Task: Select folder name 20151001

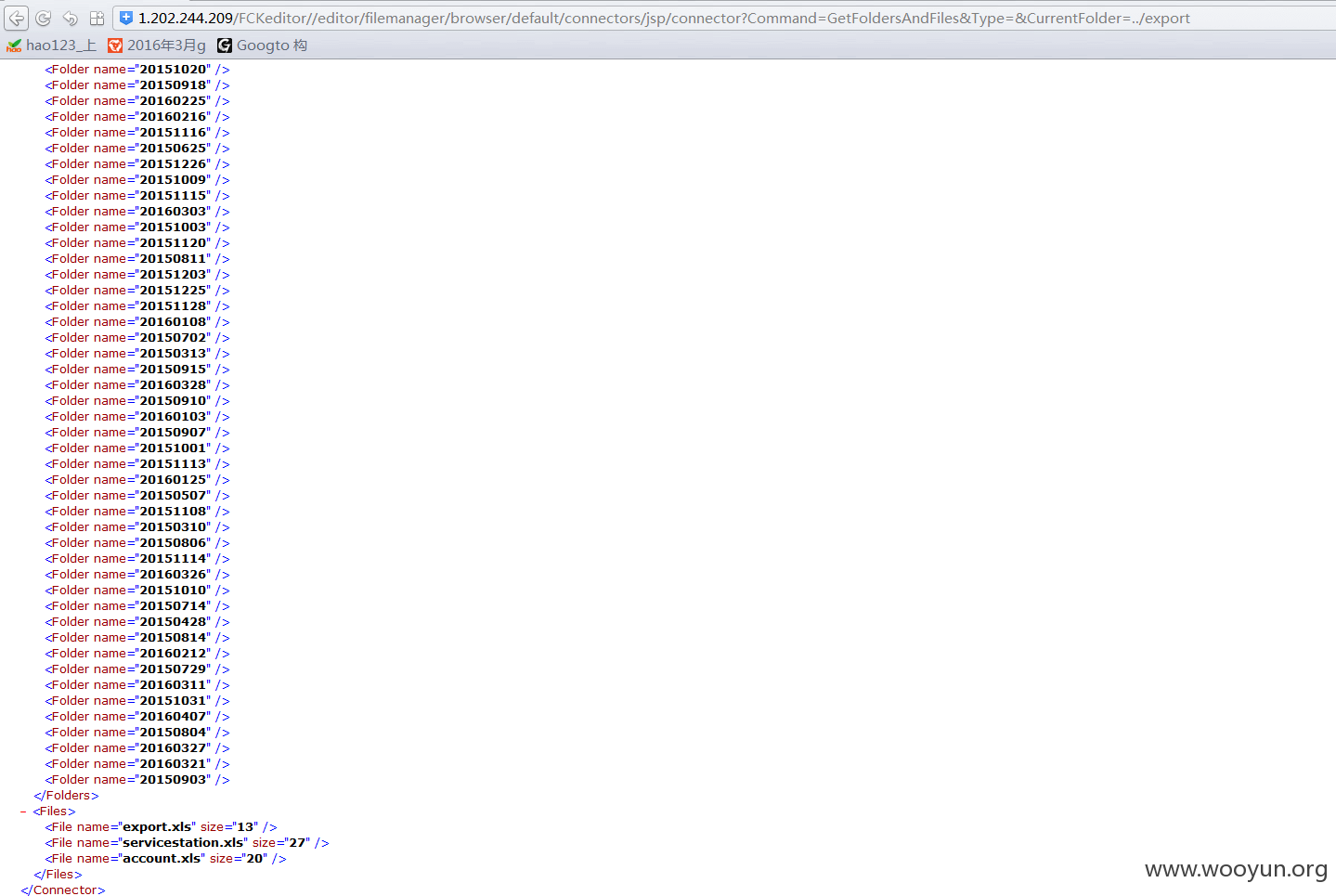Action: pyautogui.click(x=173, y=448)
